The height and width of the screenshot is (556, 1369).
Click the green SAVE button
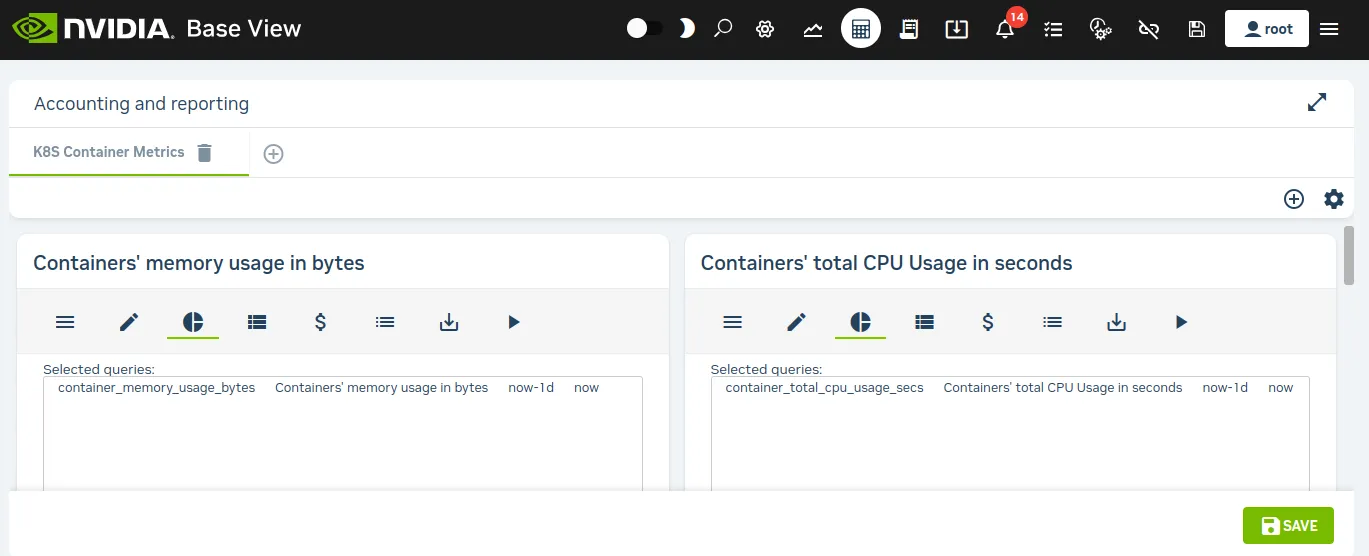tap(1288, 526)
